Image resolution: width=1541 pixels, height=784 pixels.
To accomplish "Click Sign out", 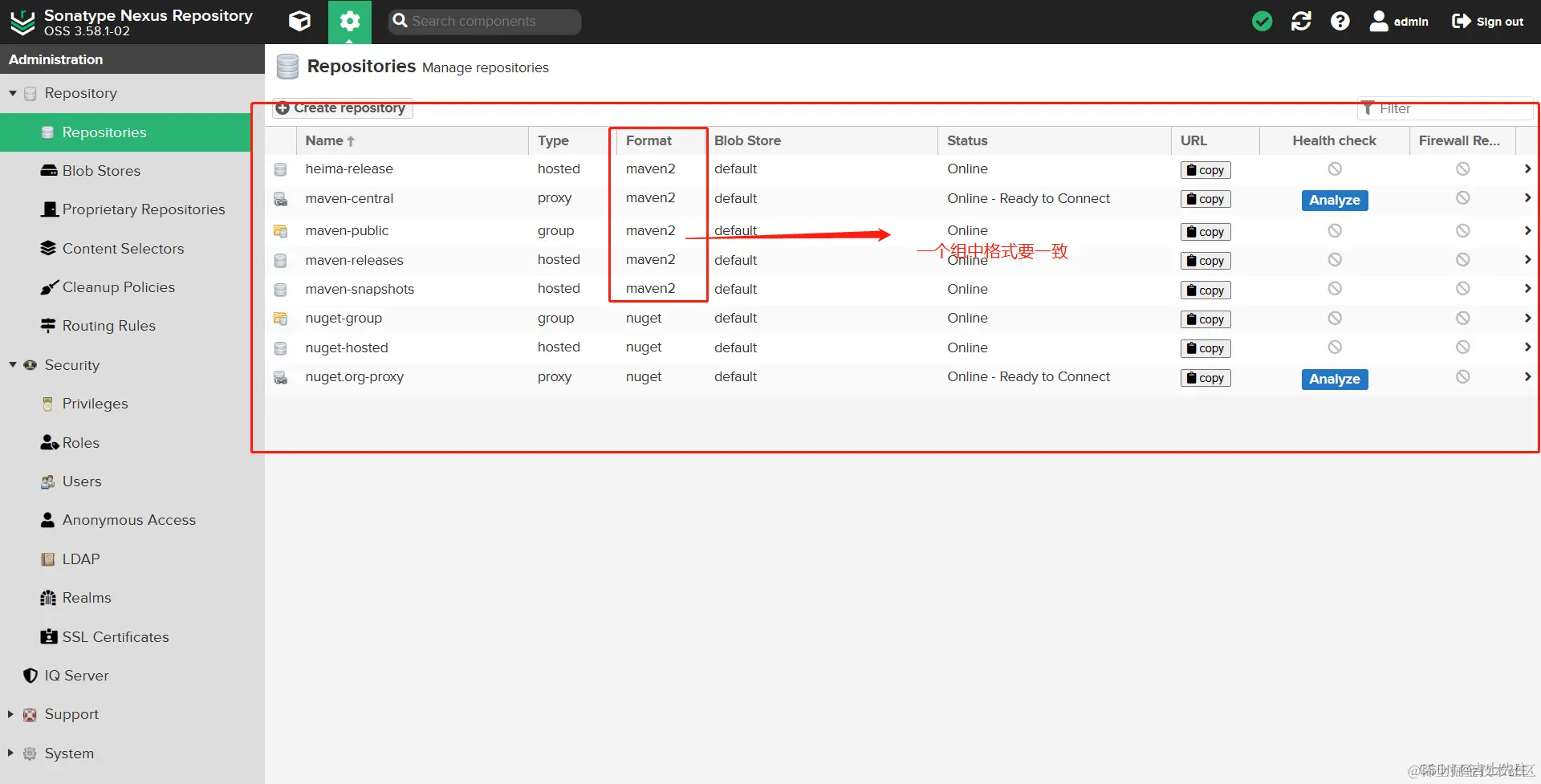I will coord(1487,22).
